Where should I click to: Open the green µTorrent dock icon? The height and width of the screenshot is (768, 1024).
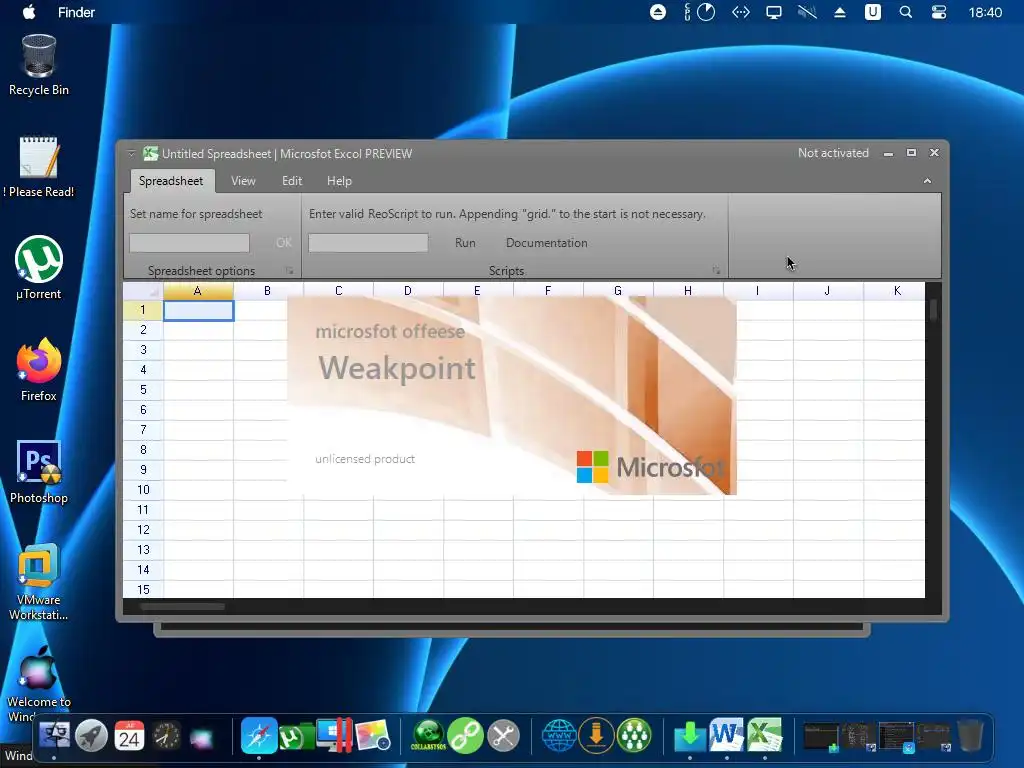[x=296, y=737]
